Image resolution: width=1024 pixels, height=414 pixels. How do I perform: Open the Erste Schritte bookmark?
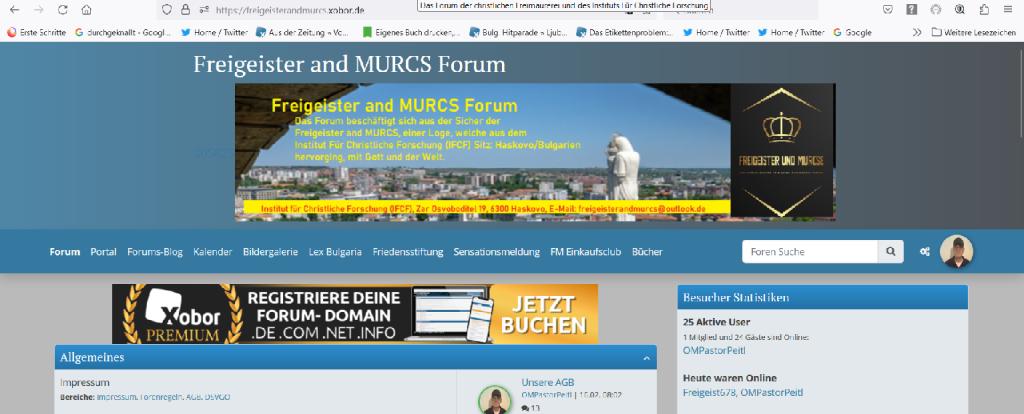pyautogui.click(x=37, y=32)
